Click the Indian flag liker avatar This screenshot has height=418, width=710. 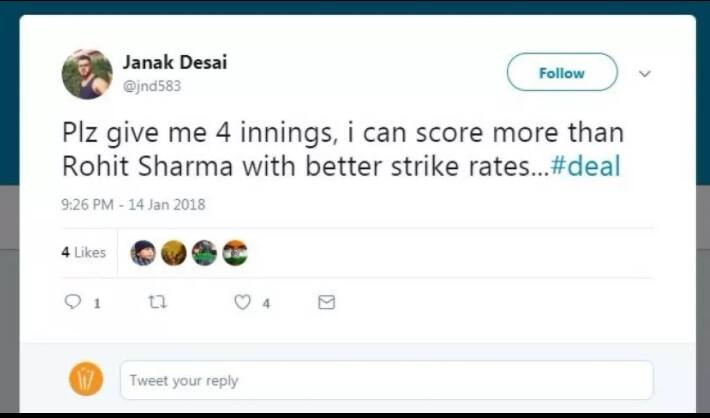[x=234, y=253]
